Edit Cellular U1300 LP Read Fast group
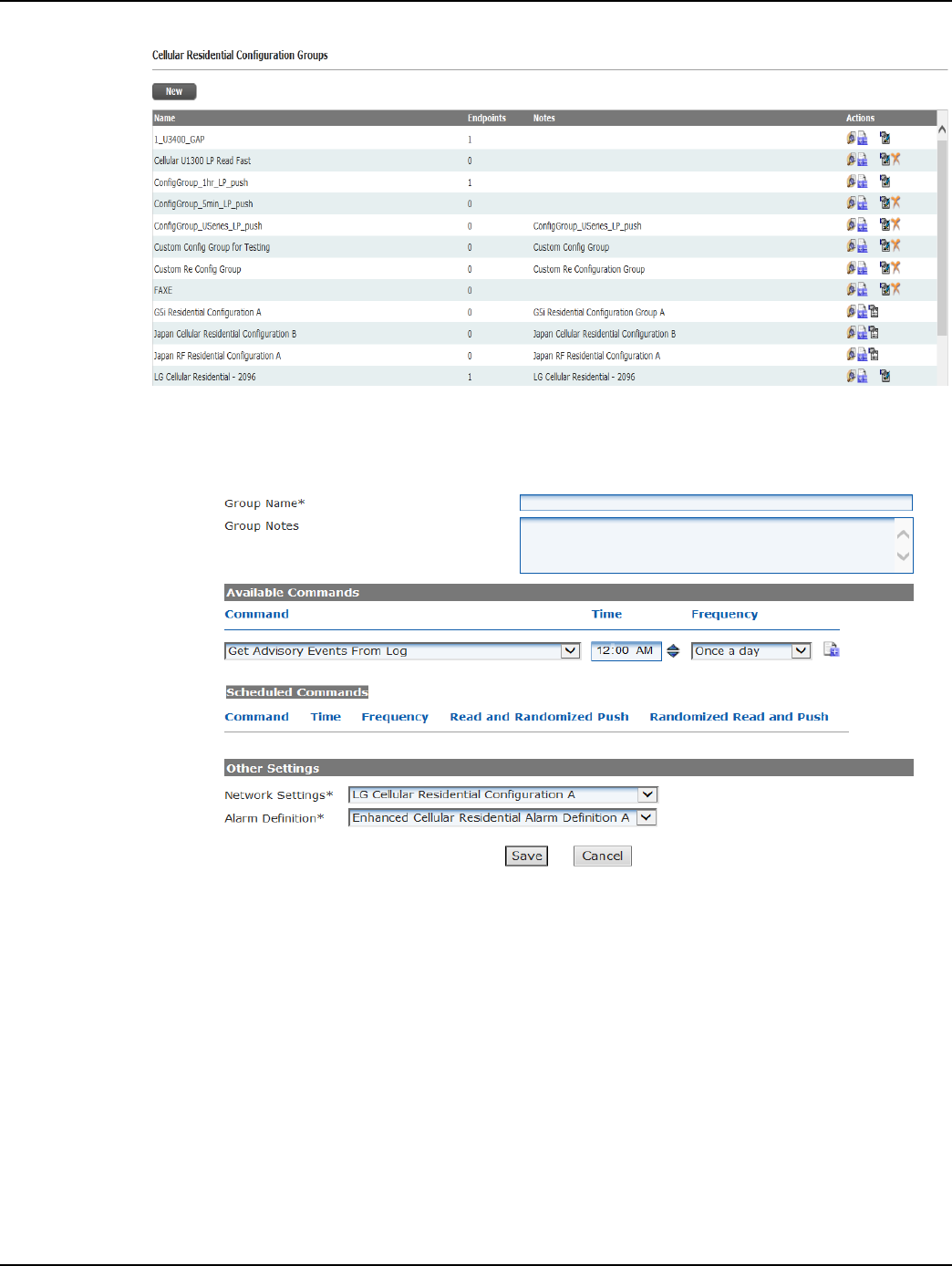 point(885,160)
